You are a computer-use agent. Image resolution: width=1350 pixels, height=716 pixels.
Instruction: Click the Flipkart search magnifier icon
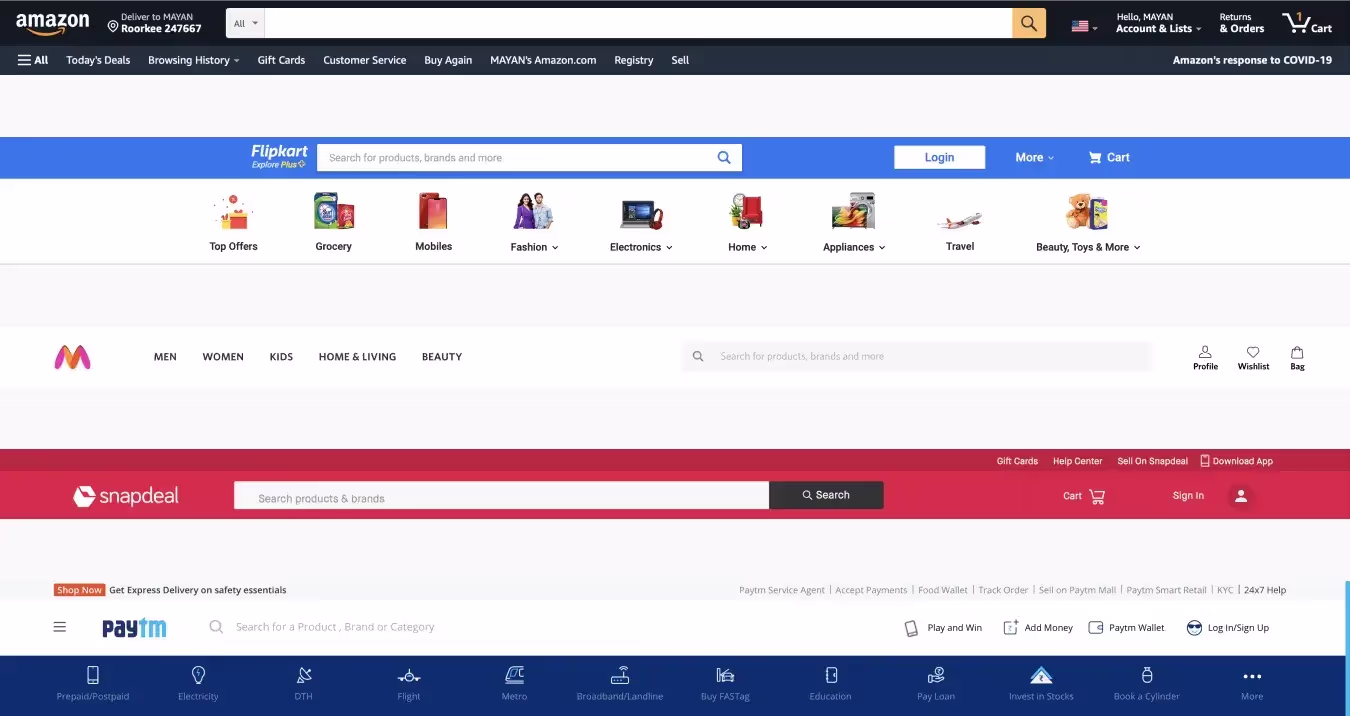[x=724, y=157]
